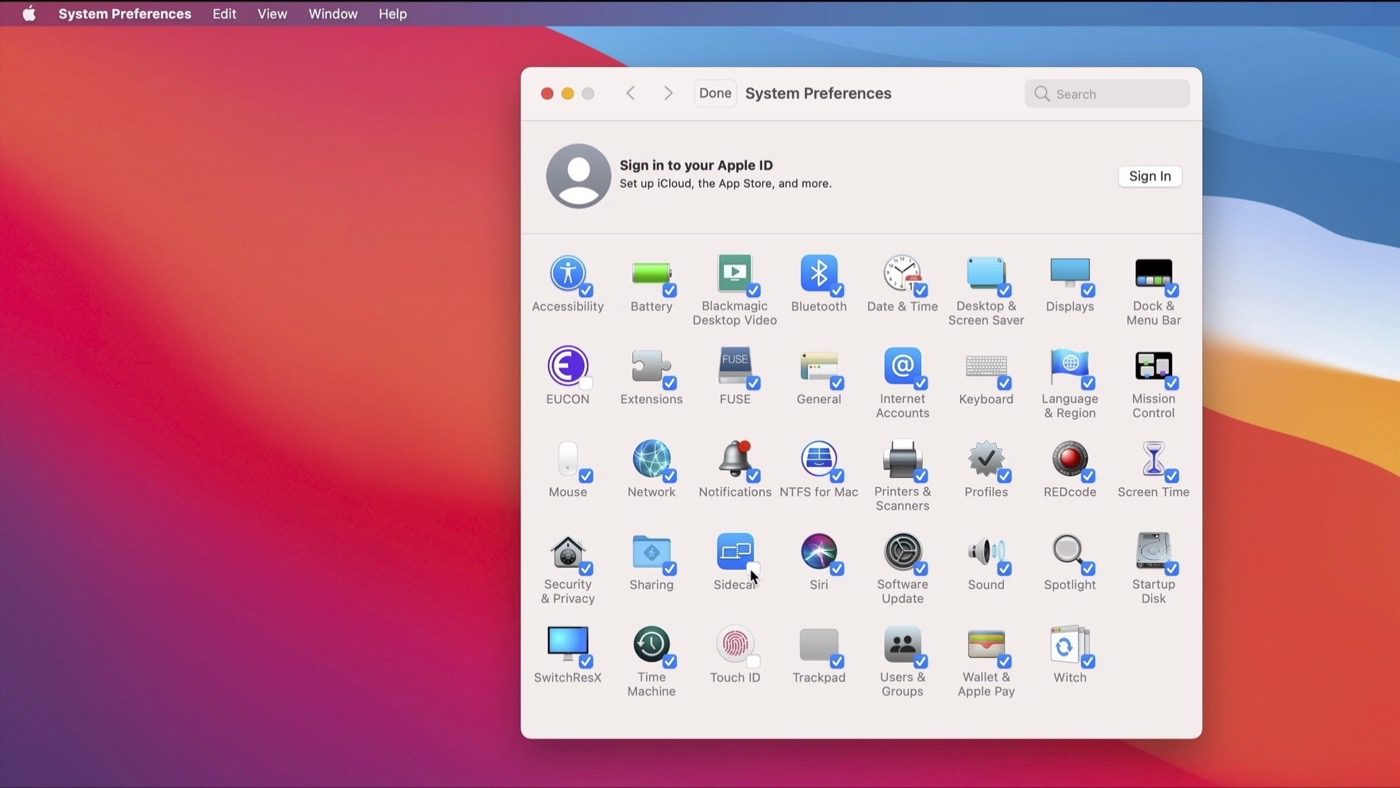Open the Edit menu
Screen dimensions: 1400x788
tap(224, 14)
